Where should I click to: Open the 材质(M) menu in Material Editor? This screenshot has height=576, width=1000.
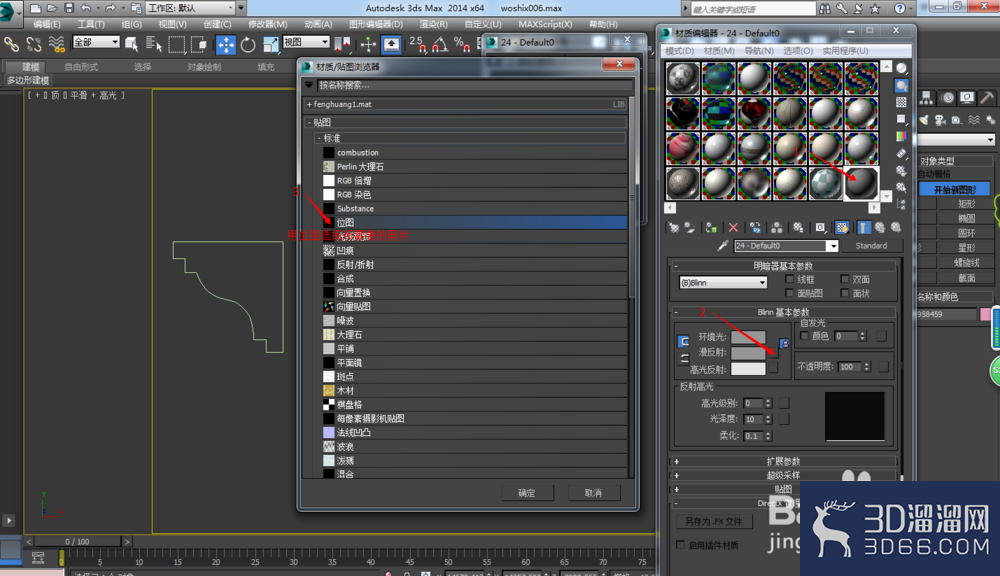click(x=719, y=50)
